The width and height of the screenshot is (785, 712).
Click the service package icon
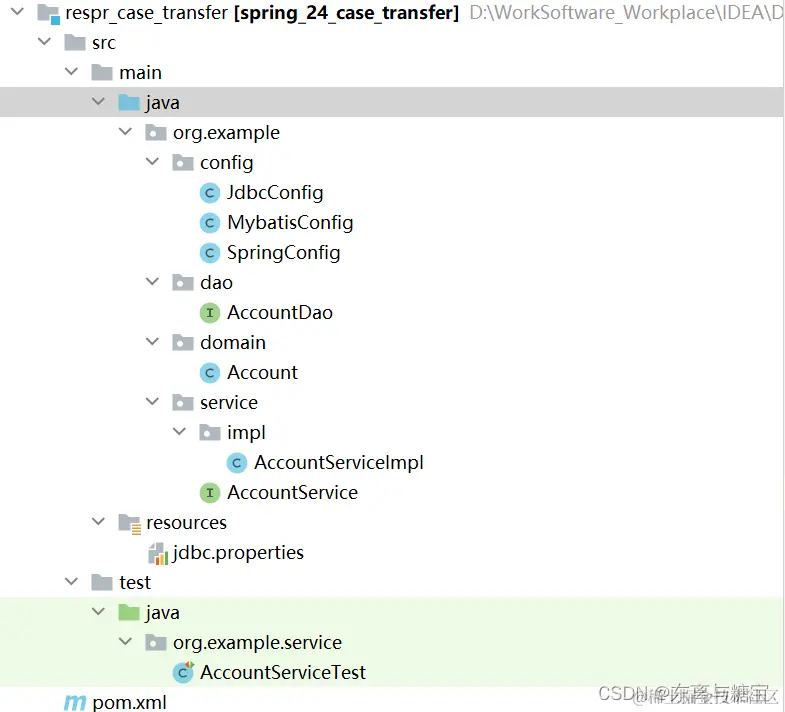(x=183, y=403)
